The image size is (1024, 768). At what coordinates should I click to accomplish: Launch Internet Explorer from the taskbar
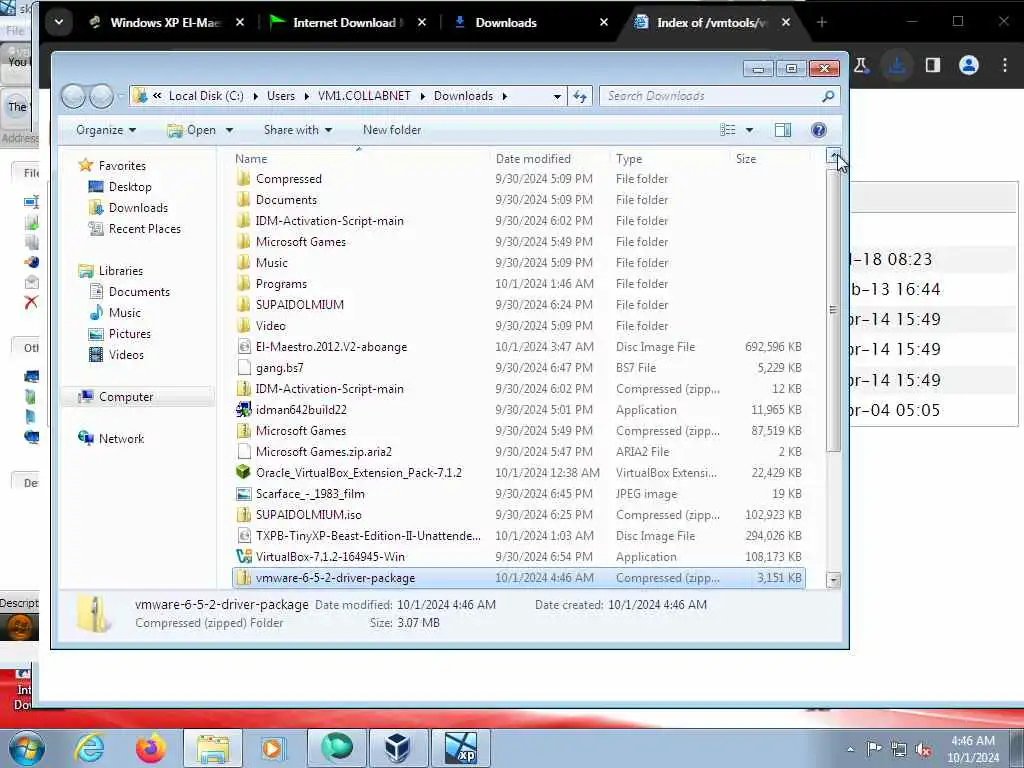[x=89, y=748]
